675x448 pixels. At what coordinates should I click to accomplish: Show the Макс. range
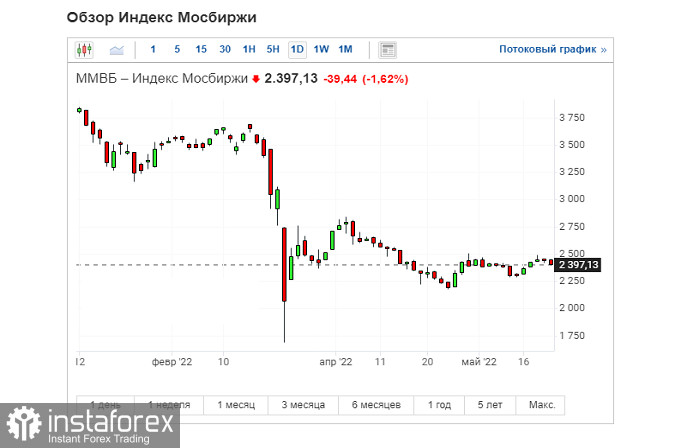click(x=542, y=405)
